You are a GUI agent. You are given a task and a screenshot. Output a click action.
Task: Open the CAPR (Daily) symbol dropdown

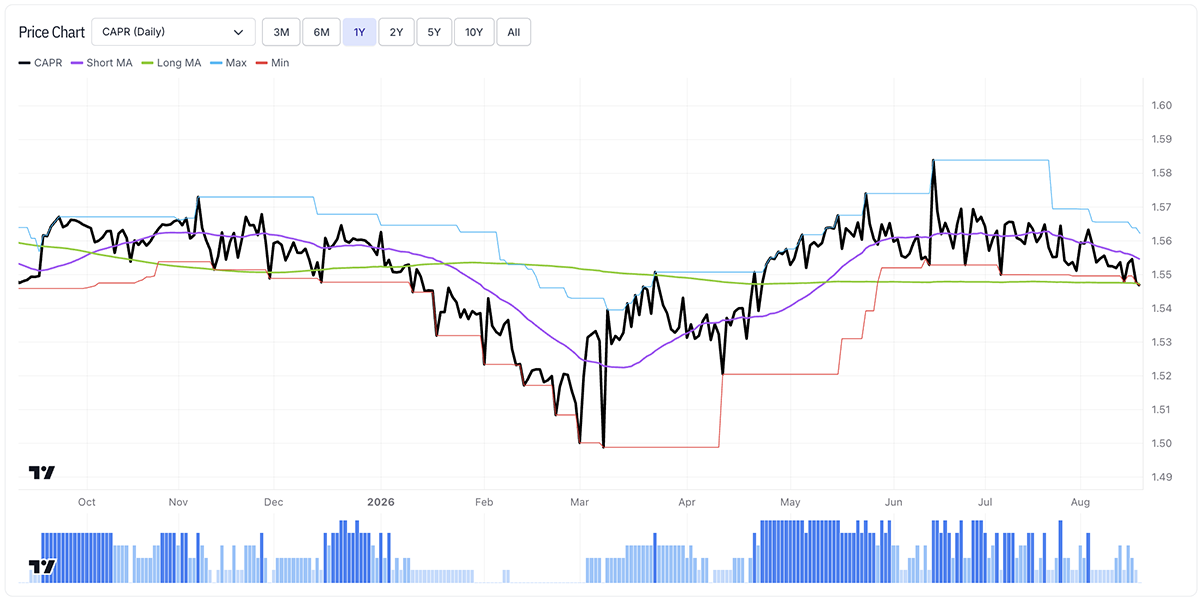click(x=173, y=32)
